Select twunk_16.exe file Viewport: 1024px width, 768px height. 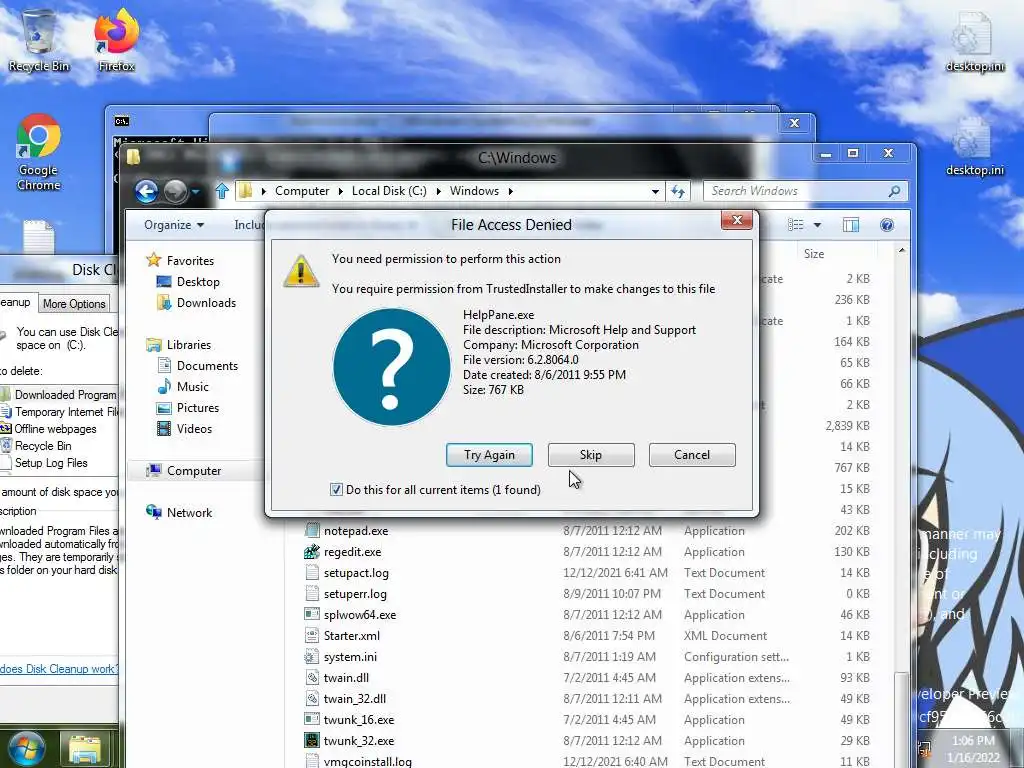coord(359,720)
